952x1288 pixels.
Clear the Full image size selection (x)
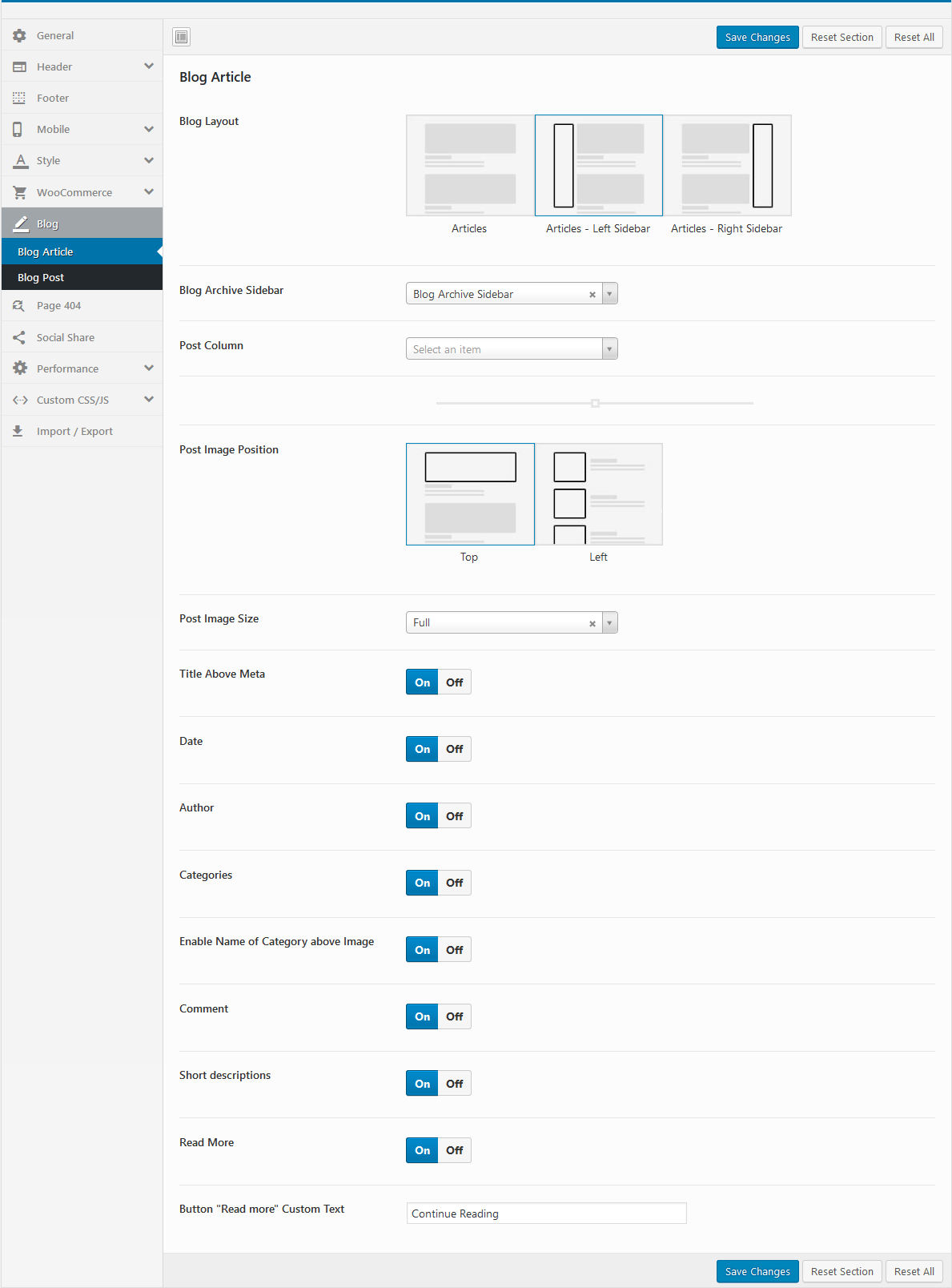592,623
